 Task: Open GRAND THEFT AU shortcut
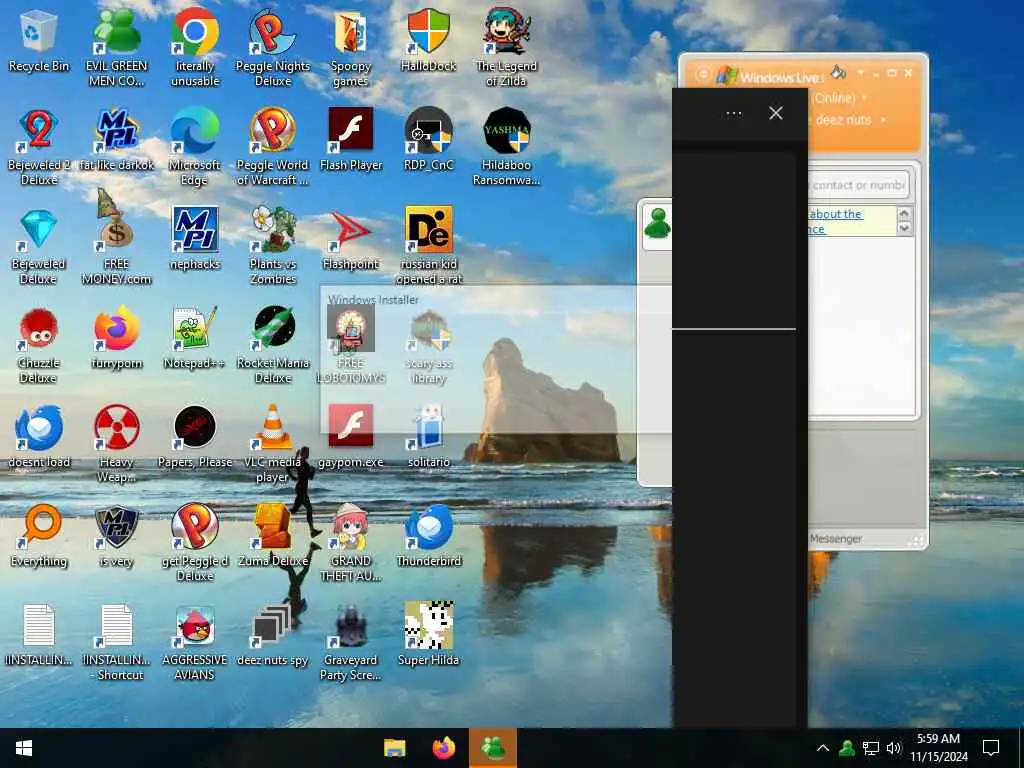(351, 542)
